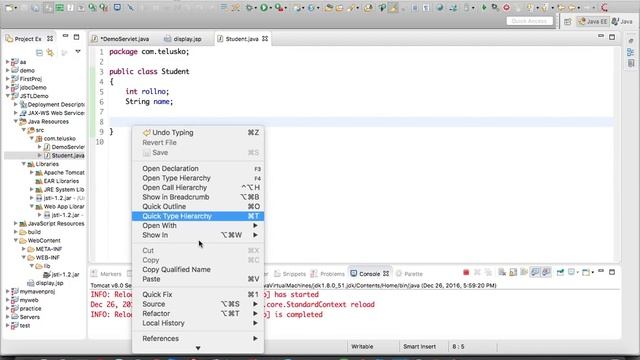The width and height of the screenshot is (640, 360).
Task: Click the Run External Tools icon with red toolbox
Action: coord(279,7)
